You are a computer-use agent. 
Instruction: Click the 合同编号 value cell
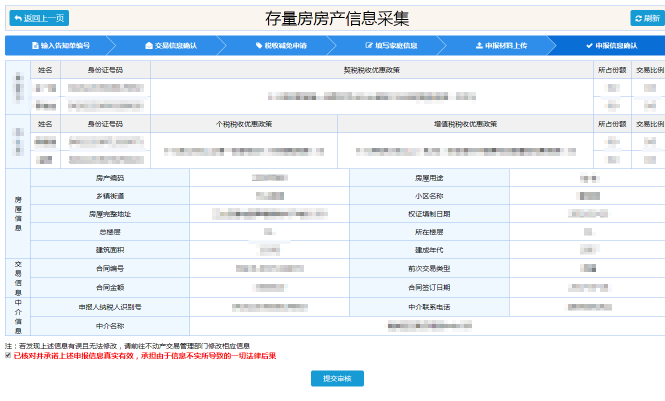point(269,268)
